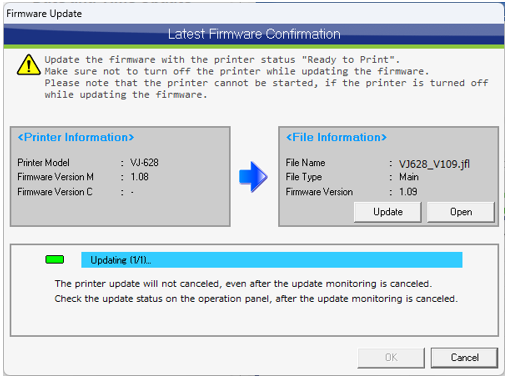Select the file name VJ628_V109.jfl
This screenshot has width=506, height=379.
coord(434,164)
